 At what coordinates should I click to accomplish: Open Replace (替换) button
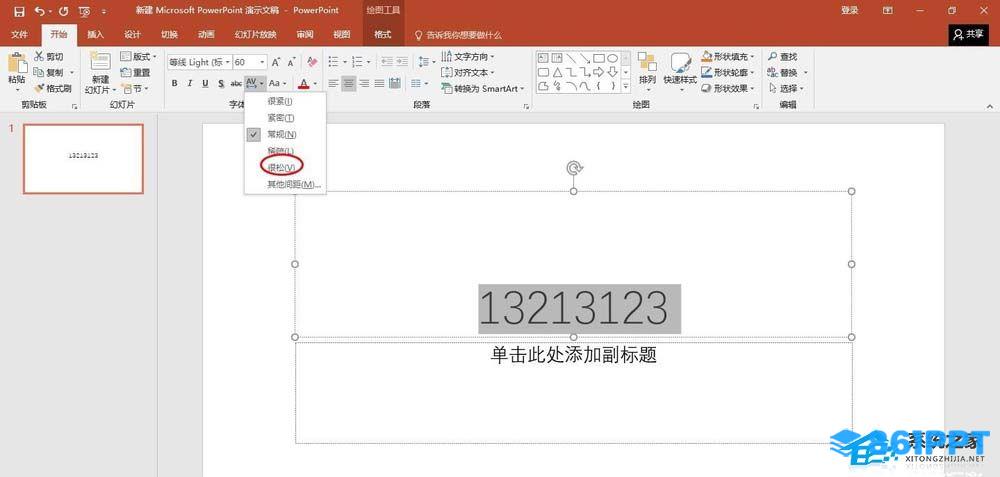tap(787, 73)
